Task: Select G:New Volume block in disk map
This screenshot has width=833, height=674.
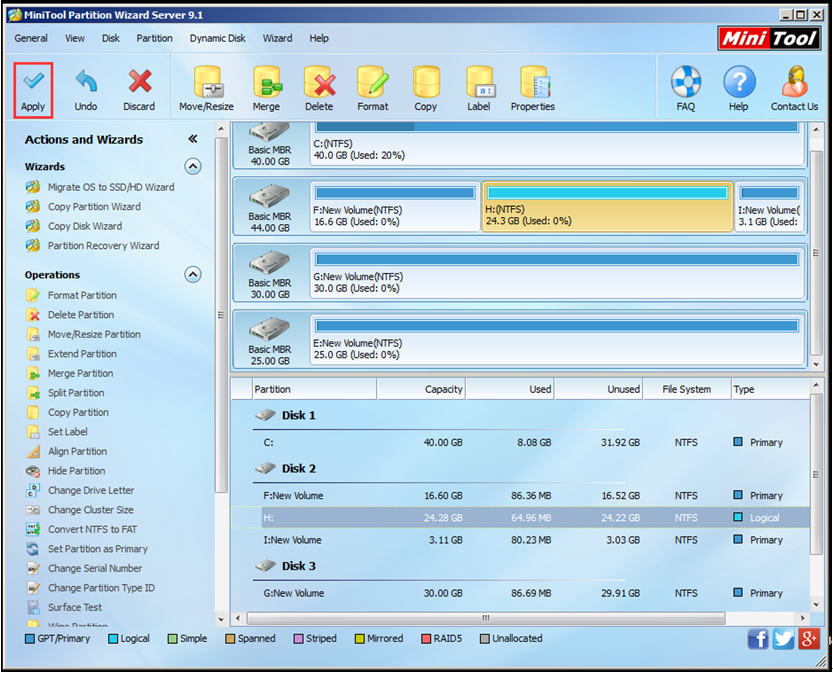Action: 556,275
